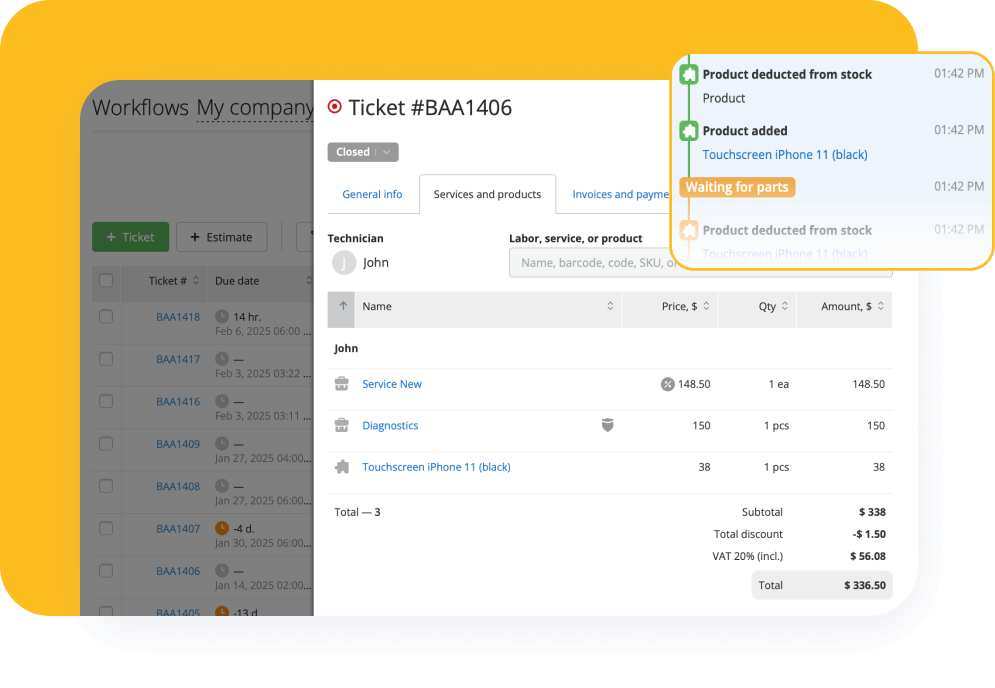This screenshot has width=995, height=688.
Task: Open the Invoices and payments tab
Action: click(x=618, y=194)
